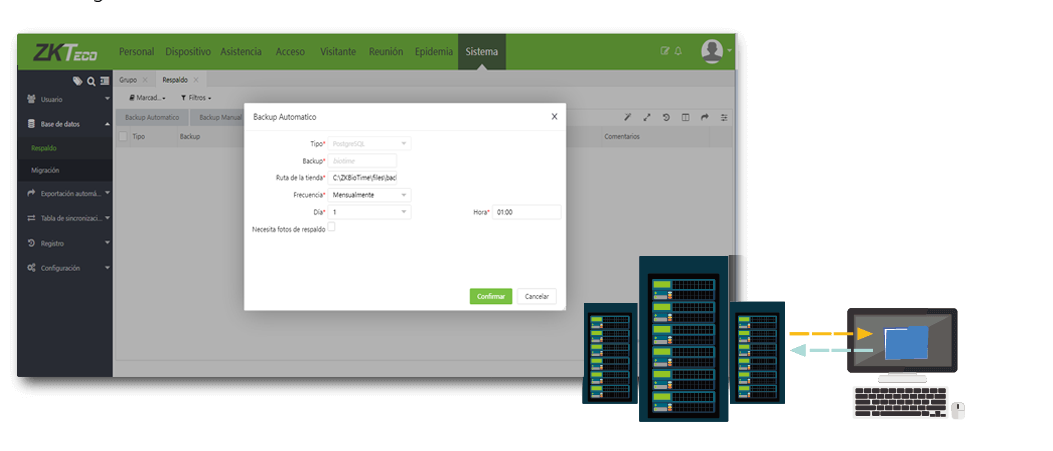The width and height of the screenshot is (1053, 451).
Task: Click the green Confirmar button
Action: click(490, 296)
